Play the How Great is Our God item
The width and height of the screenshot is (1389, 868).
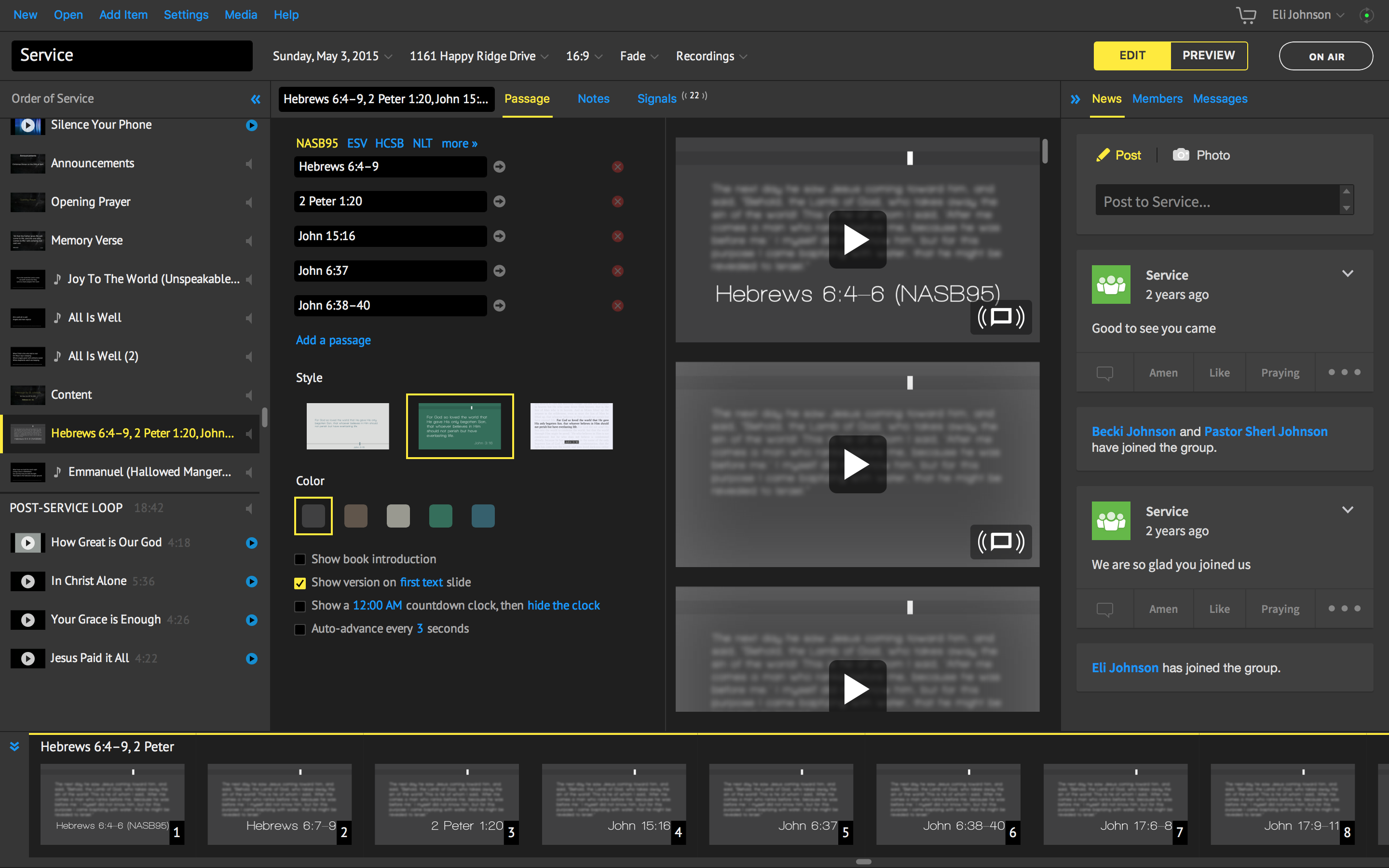(x=251, y=543)
